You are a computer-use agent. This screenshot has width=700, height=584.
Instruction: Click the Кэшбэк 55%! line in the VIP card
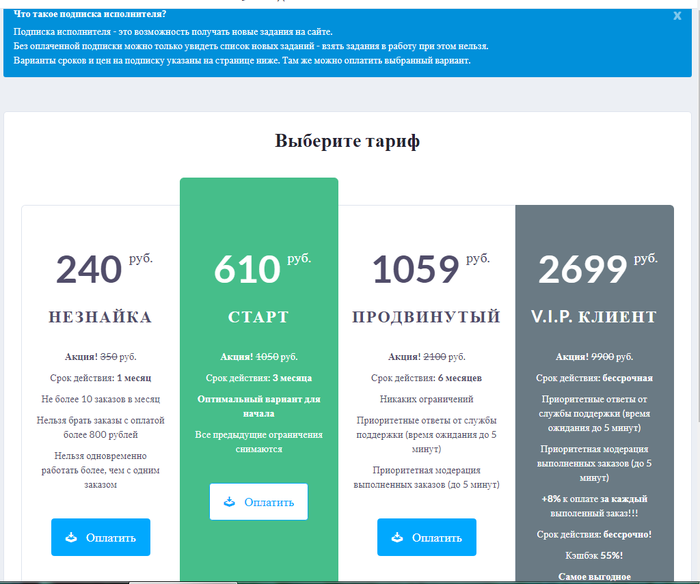point(594,555)
